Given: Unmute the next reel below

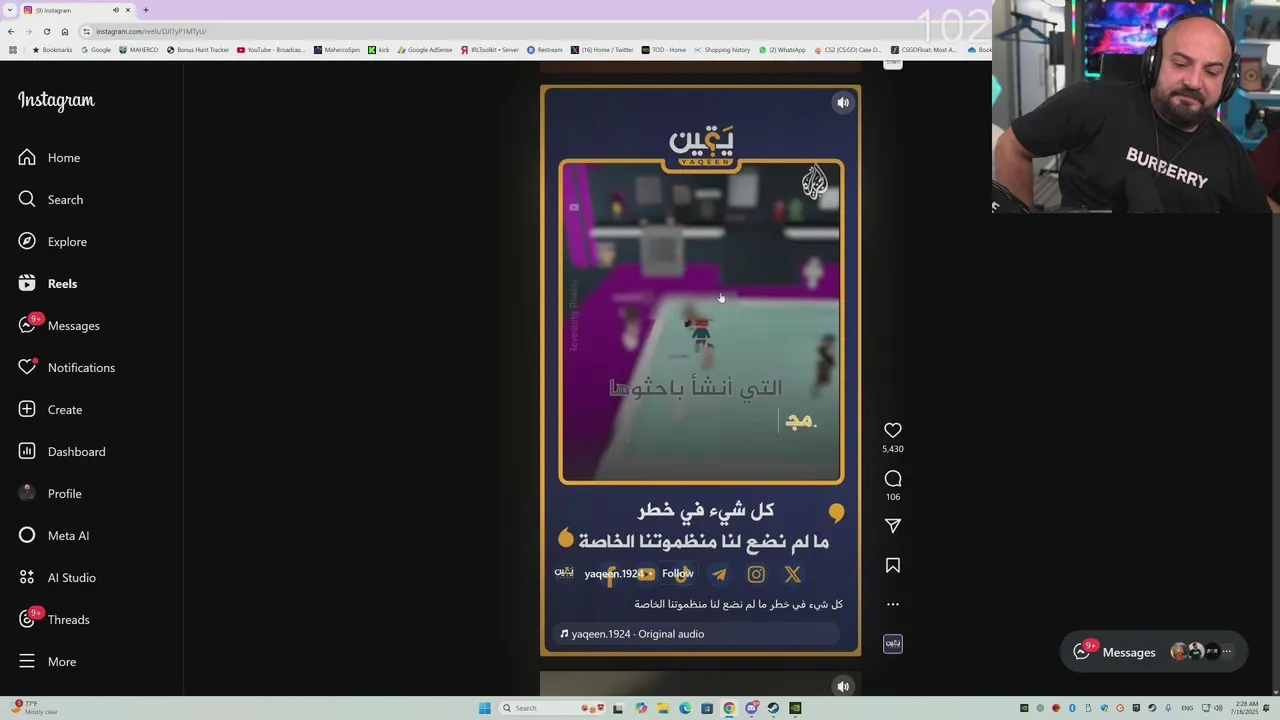Looking at the screenshot, I should coord(843,686).
